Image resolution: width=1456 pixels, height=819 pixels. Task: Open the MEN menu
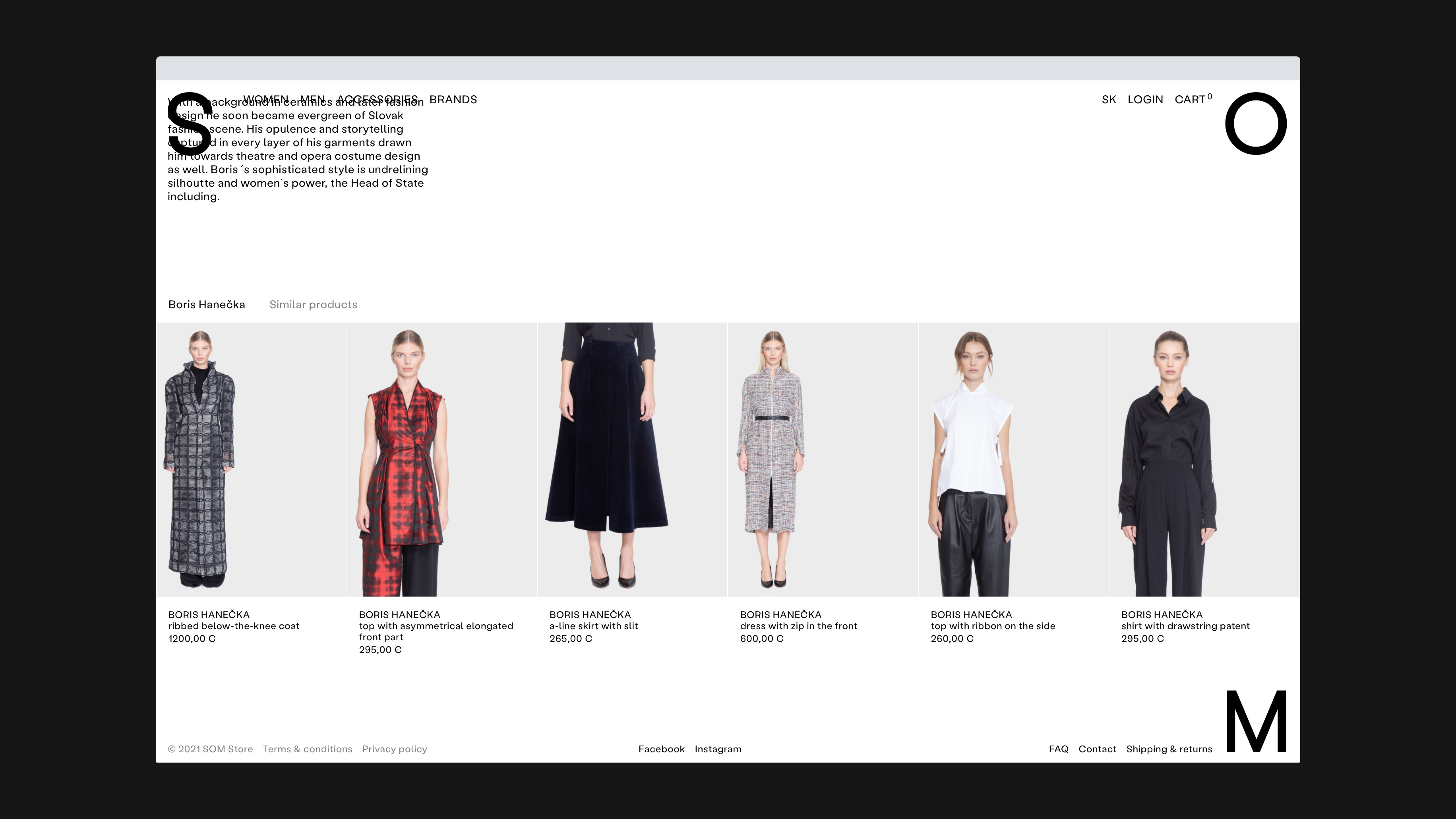313,99
